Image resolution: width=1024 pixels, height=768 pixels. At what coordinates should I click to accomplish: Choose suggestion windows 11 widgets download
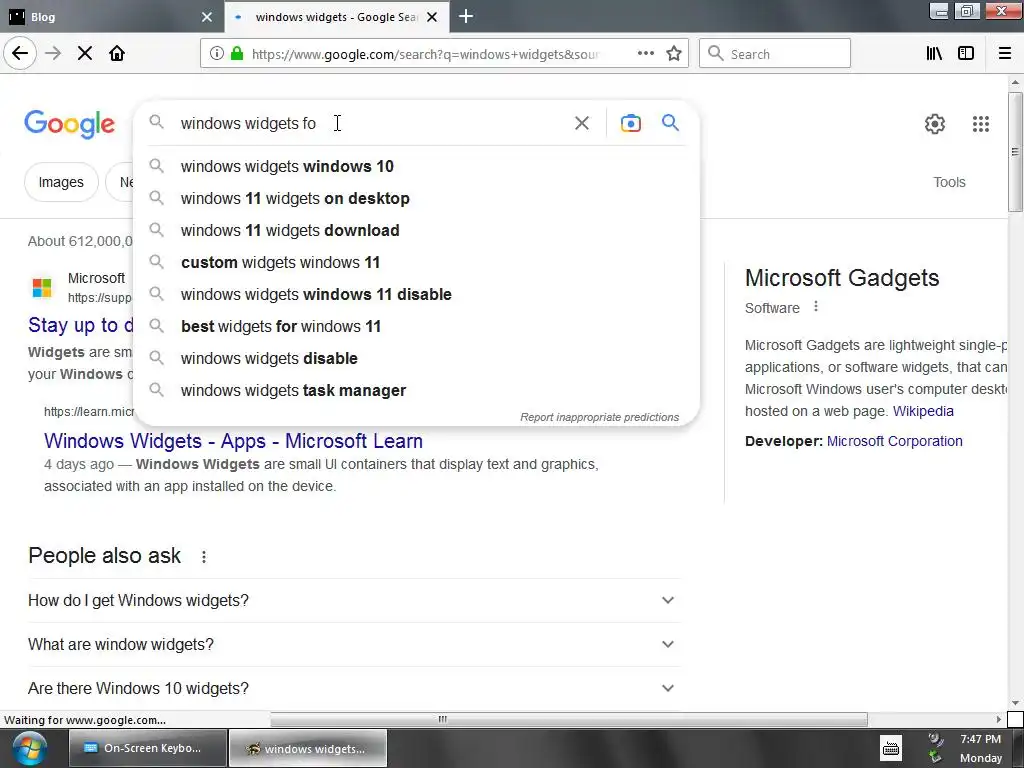416,231
